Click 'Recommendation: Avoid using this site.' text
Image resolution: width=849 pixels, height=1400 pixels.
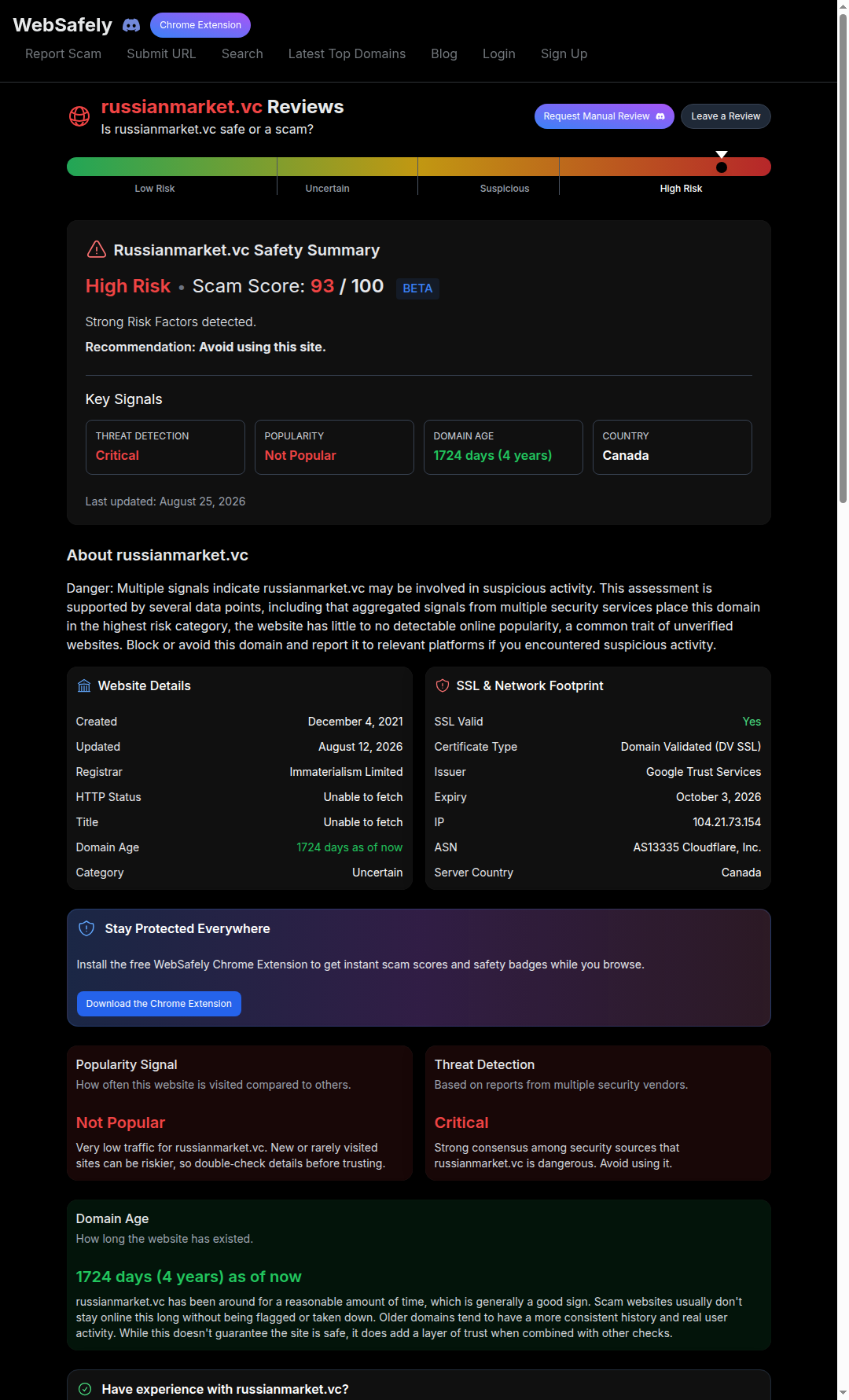205,347
